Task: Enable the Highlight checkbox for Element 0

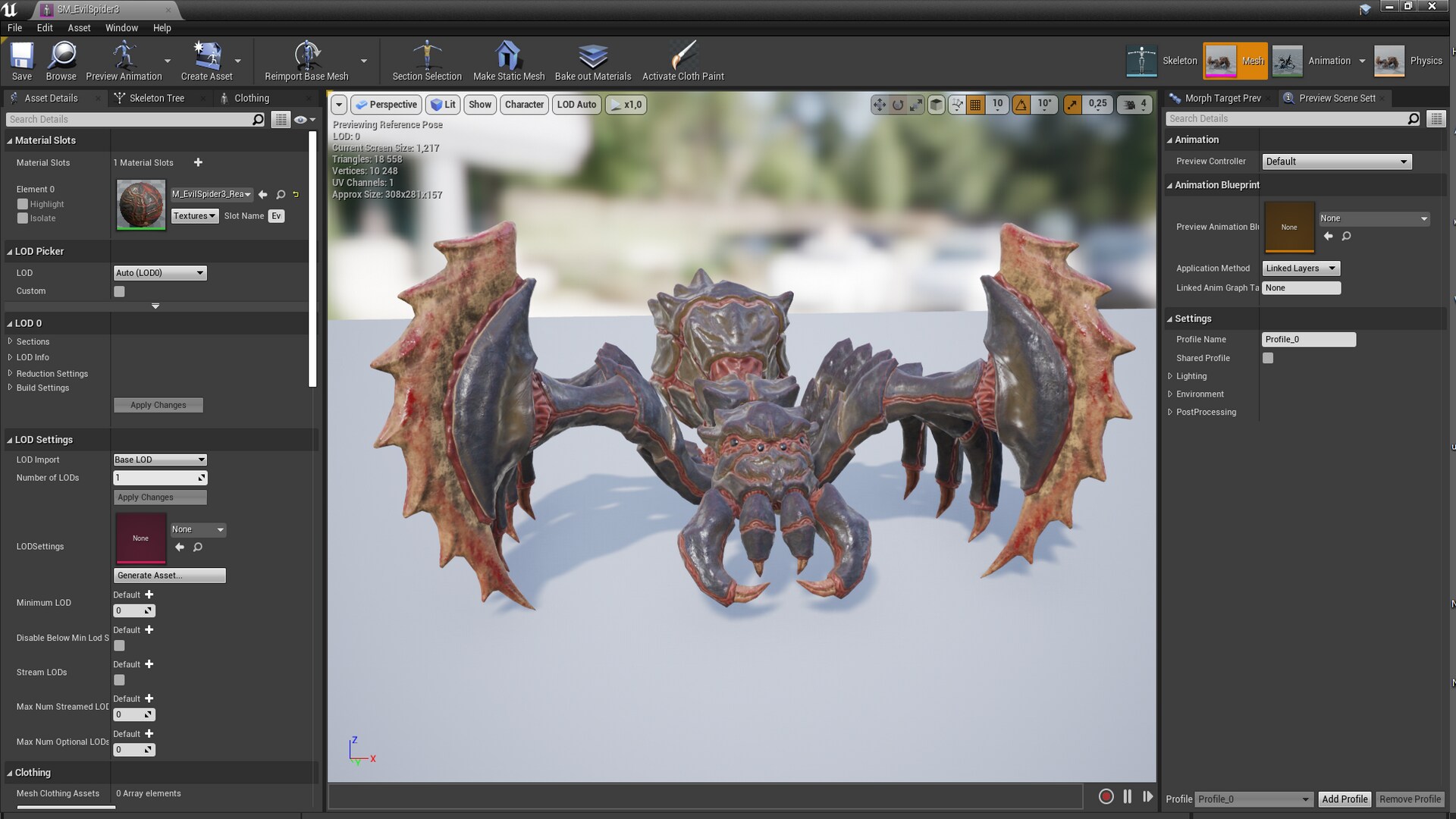Action: [23, 204]
